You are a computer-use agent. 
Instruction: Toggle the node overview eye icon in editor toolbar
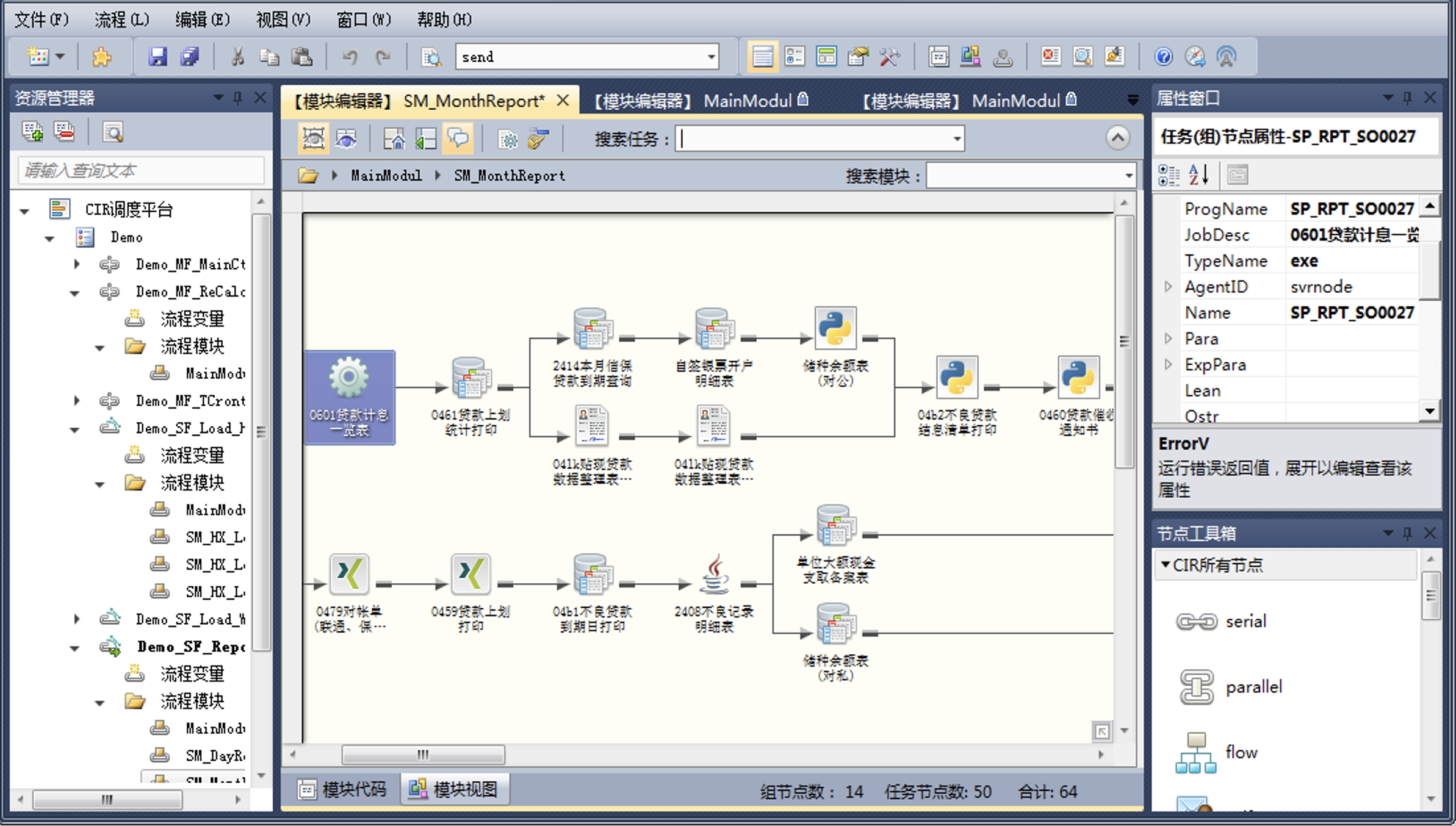pos(346,138)
